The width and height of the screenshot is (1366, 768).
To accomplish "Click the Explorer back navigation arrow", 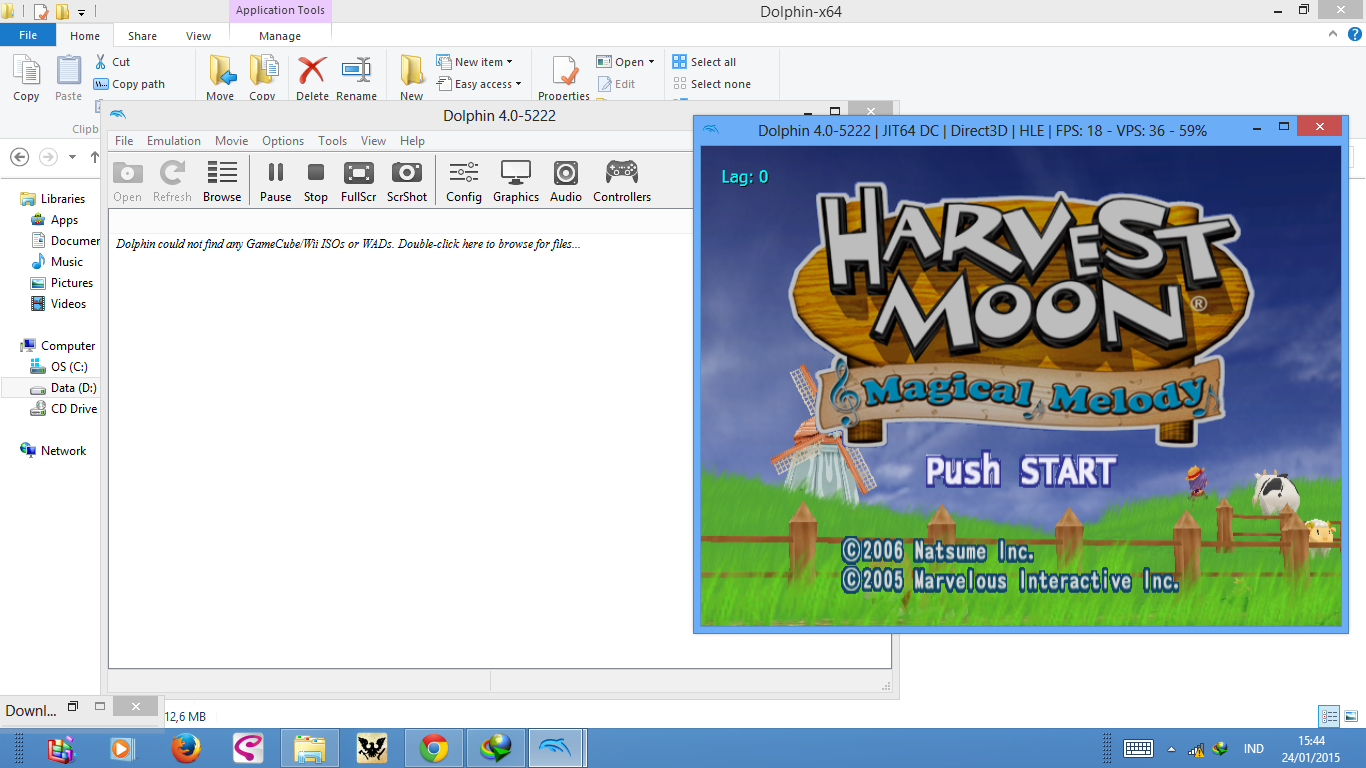I will [19, 157].
